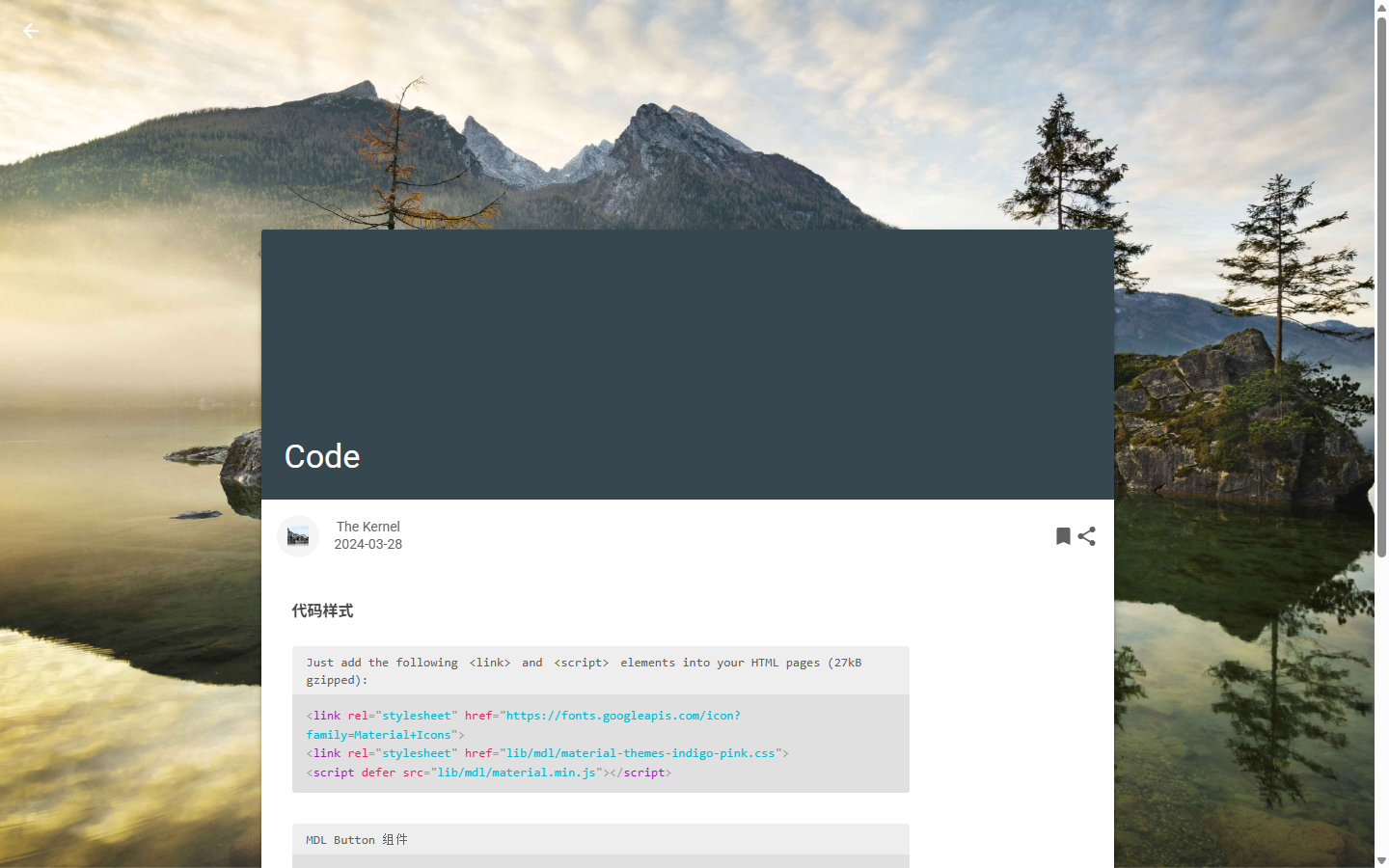Click the scrollbar track below the thumb
Screen dimensions: 1389x868
click(x=1381, y=704)
